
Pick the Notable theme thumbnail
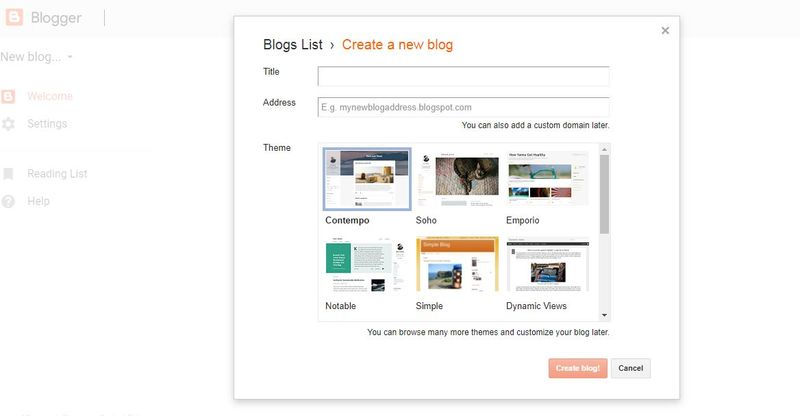coord(366,265)
